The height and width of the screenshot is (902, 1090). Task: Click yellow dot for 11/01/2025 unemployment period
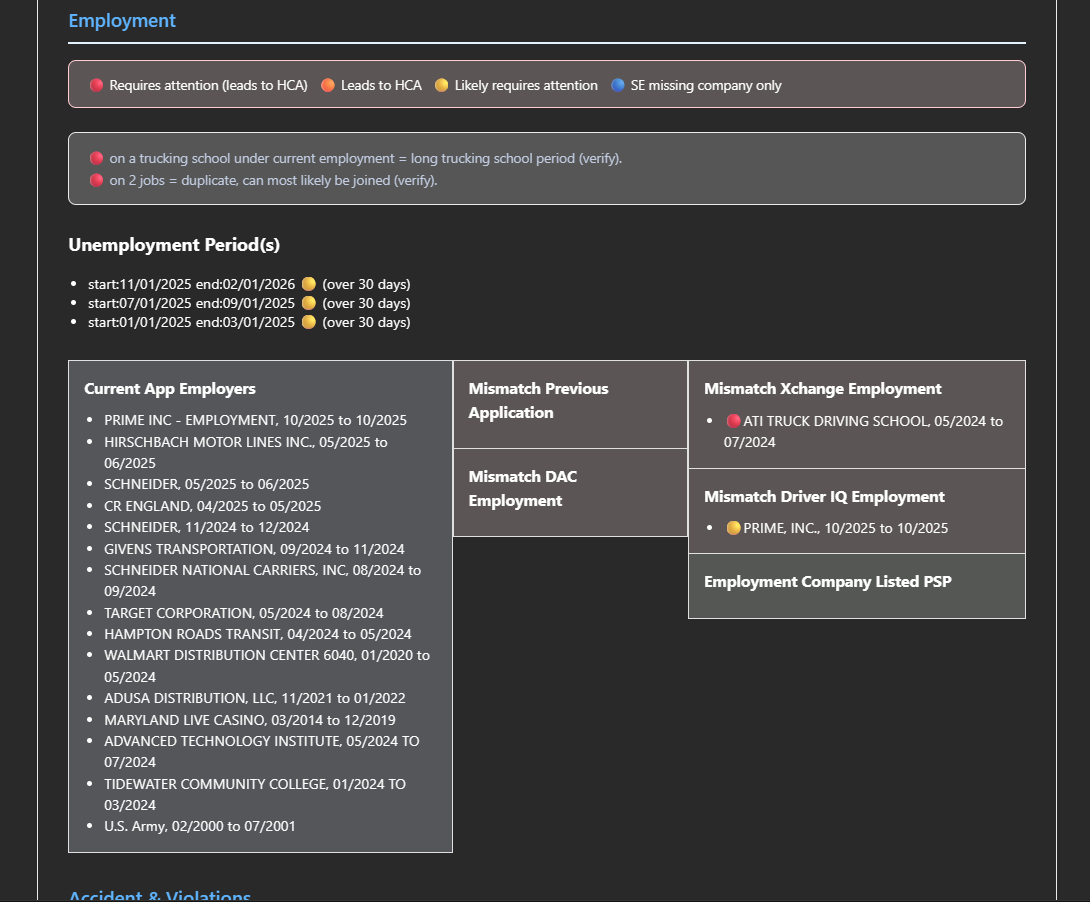(x=309, y=284)
